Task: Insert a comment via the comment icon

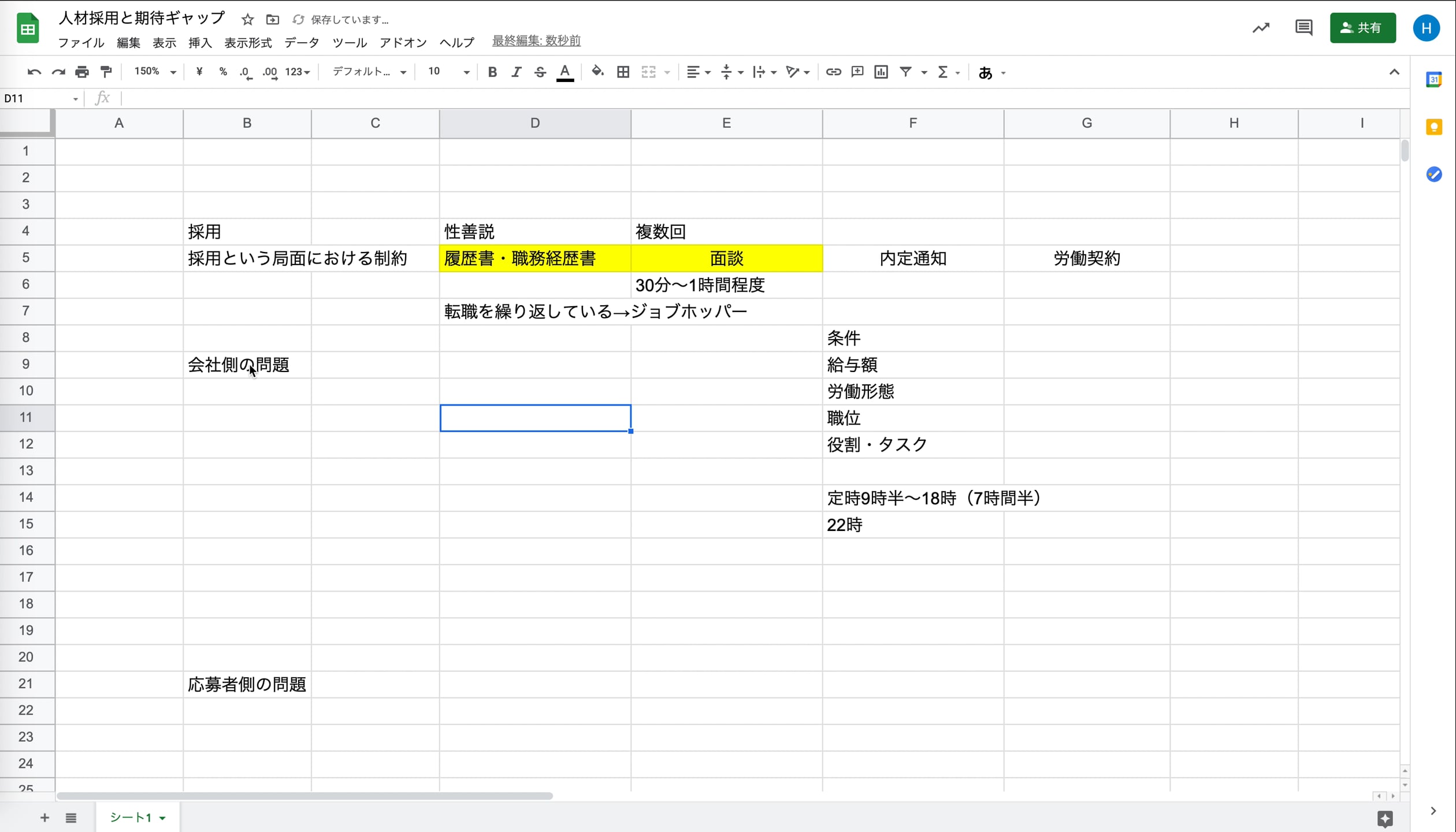Action: [857, 72]
